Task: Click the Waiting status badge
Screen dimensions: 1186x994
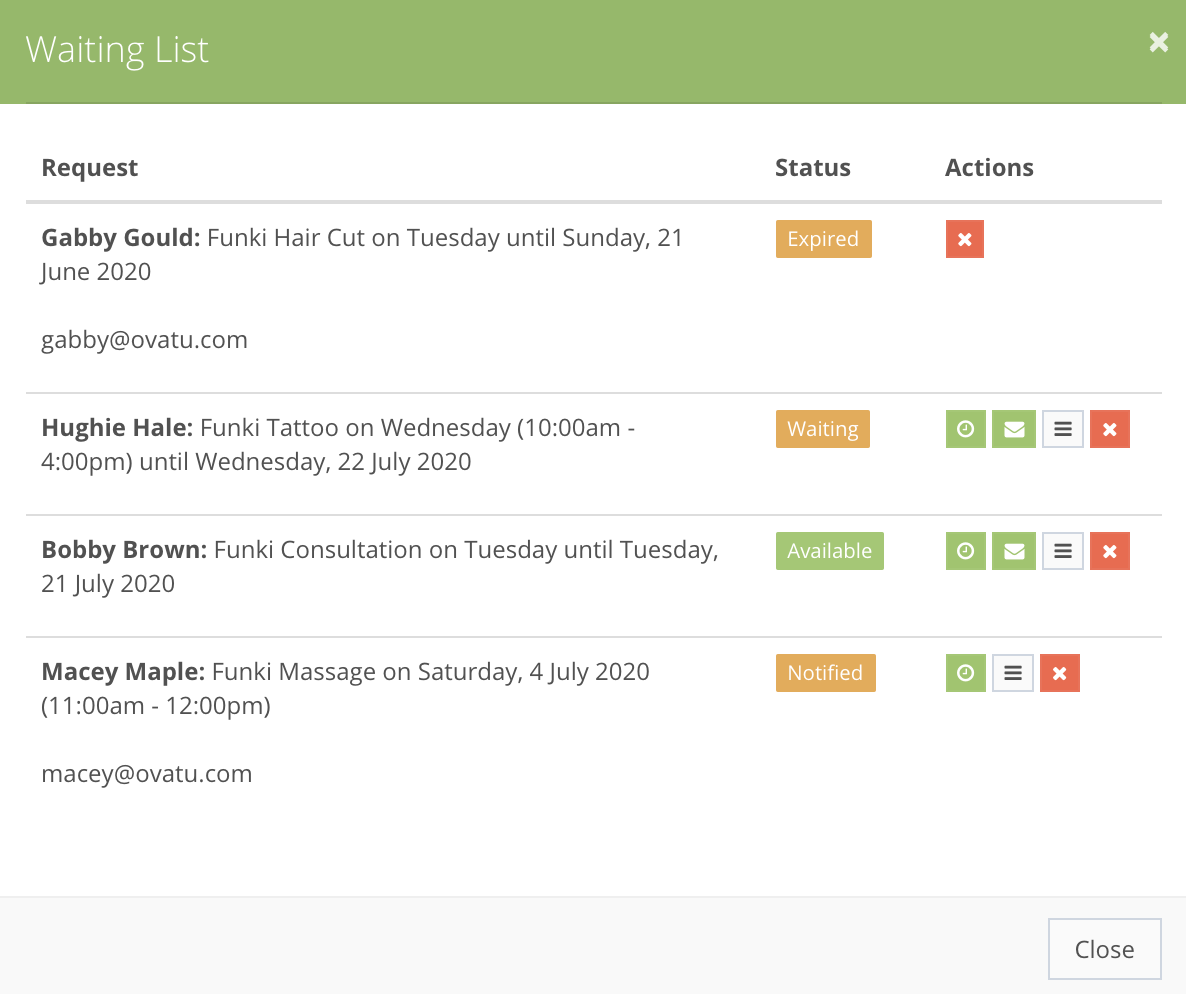Action: tap(822, 428)
